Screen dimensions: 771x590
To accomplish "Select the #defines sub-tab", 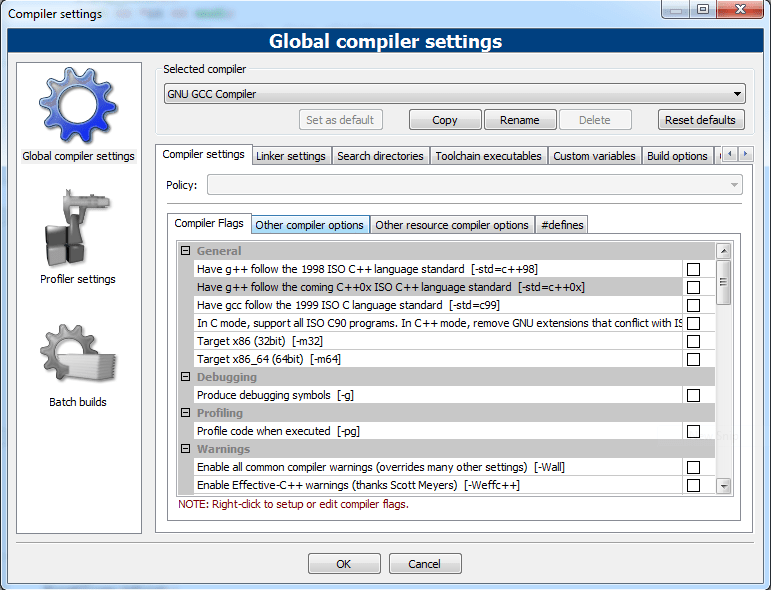I will point(562,225).
